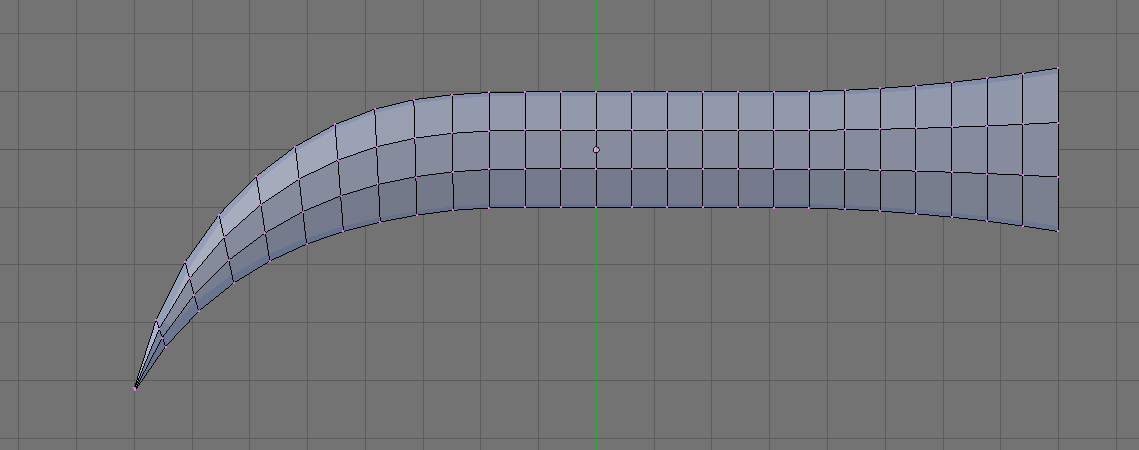Select the topmost segment of the right end edge
The image size is (1139, 450).
click(1058, 96)
